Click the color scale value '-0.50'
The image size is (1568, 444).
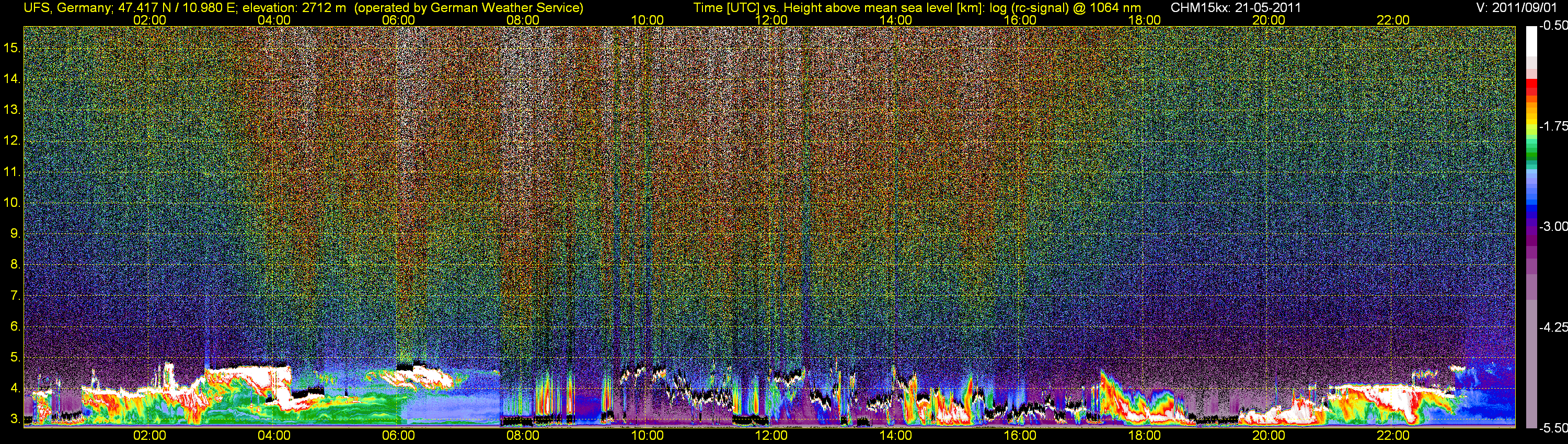click(1553, 26)
